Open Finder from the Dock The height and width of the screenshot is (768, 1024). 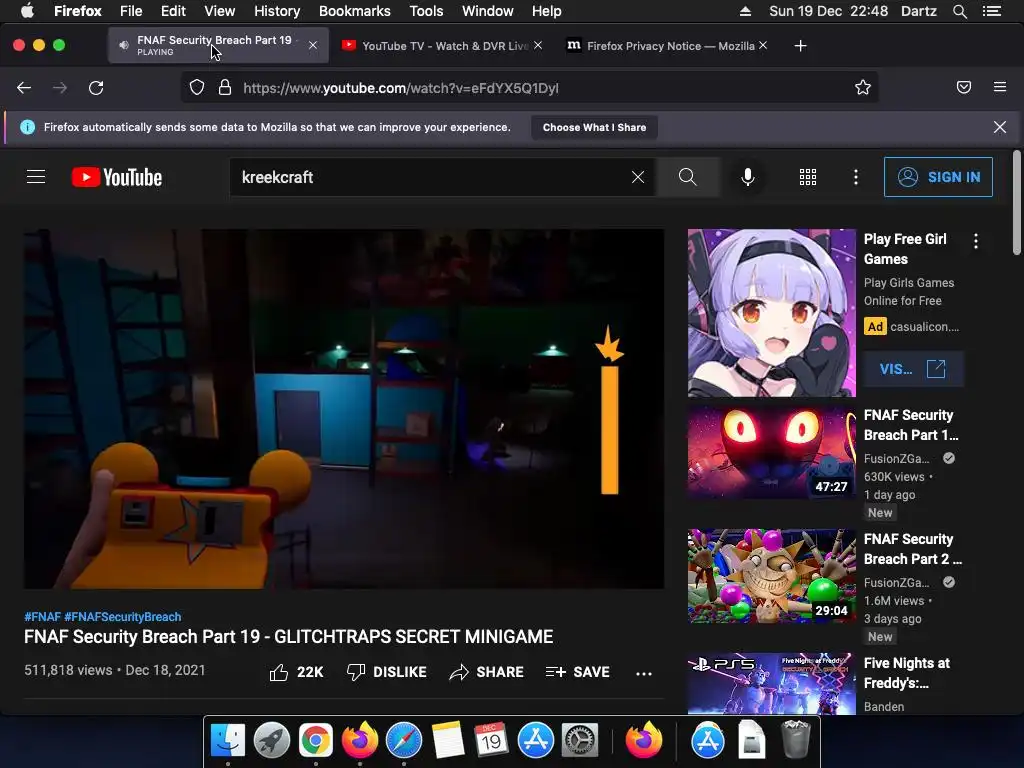point(227,740)
